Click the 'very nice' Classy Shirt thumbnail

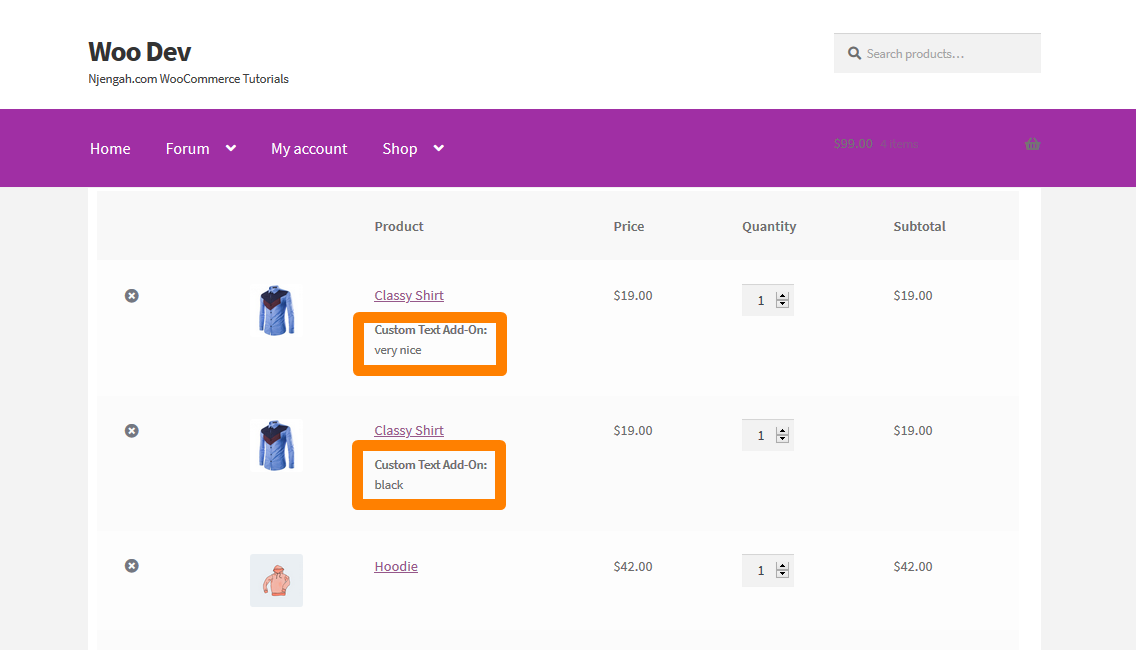tap(276, 310)
